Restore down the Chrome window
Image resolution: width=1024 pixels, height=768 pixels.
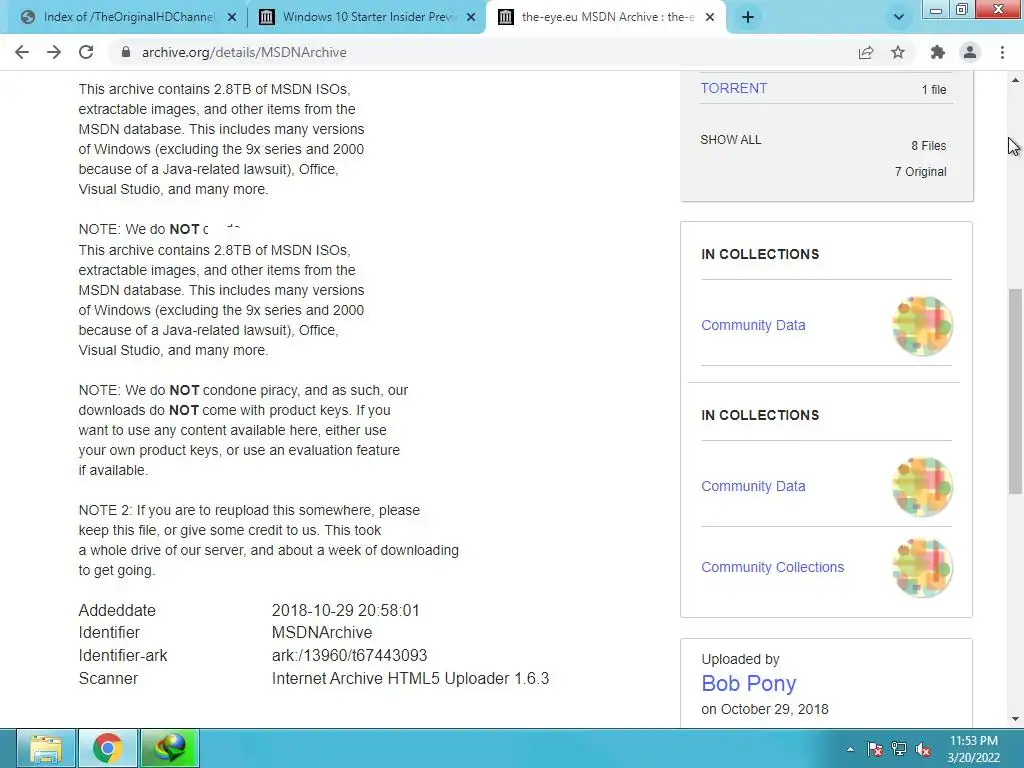[x=962, y=10]
